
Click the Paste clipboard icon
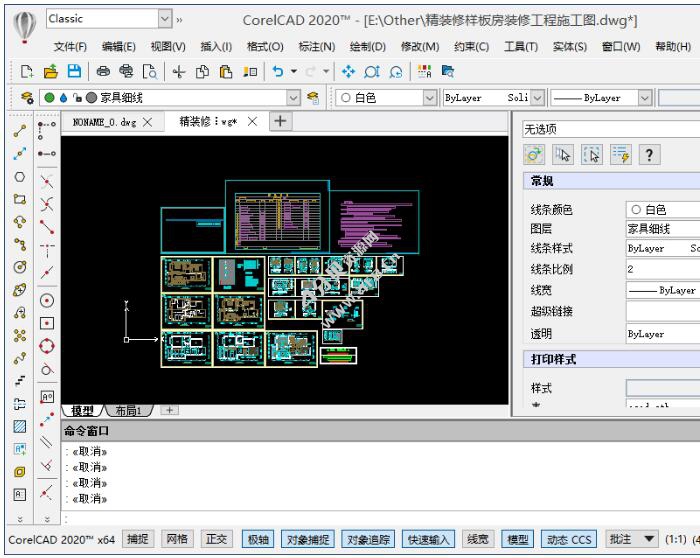click(x=226, y=71)
